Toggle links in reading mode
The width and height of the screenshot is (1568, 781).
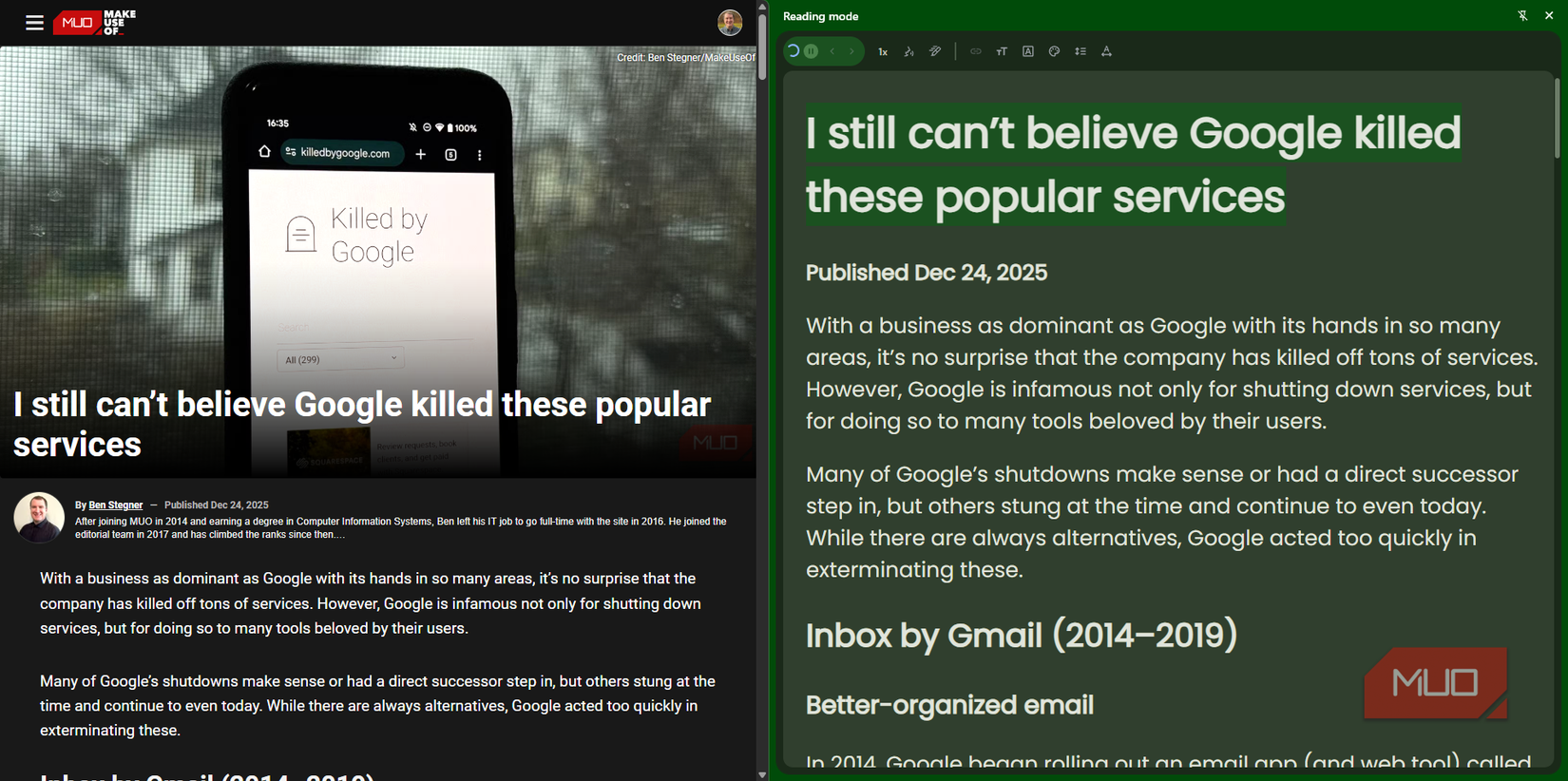[976, 52]
